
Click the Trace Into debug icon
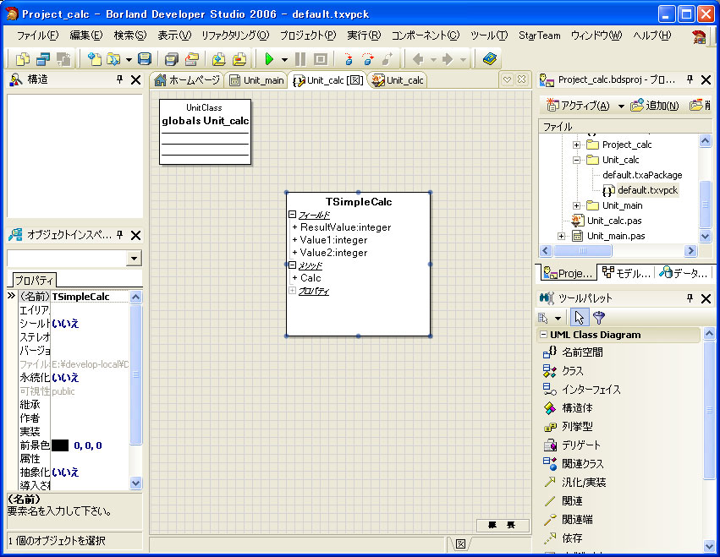(349, 59)
